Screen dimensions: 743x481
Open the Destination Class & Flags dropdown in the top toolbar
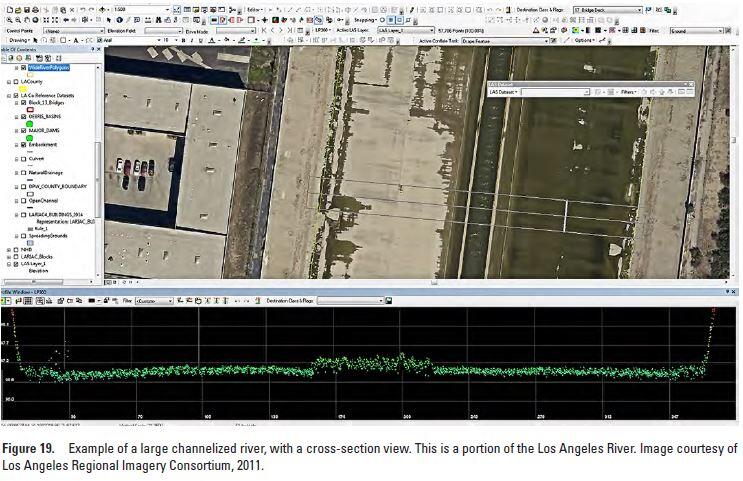pyautogui.click(x=607, y=9)
